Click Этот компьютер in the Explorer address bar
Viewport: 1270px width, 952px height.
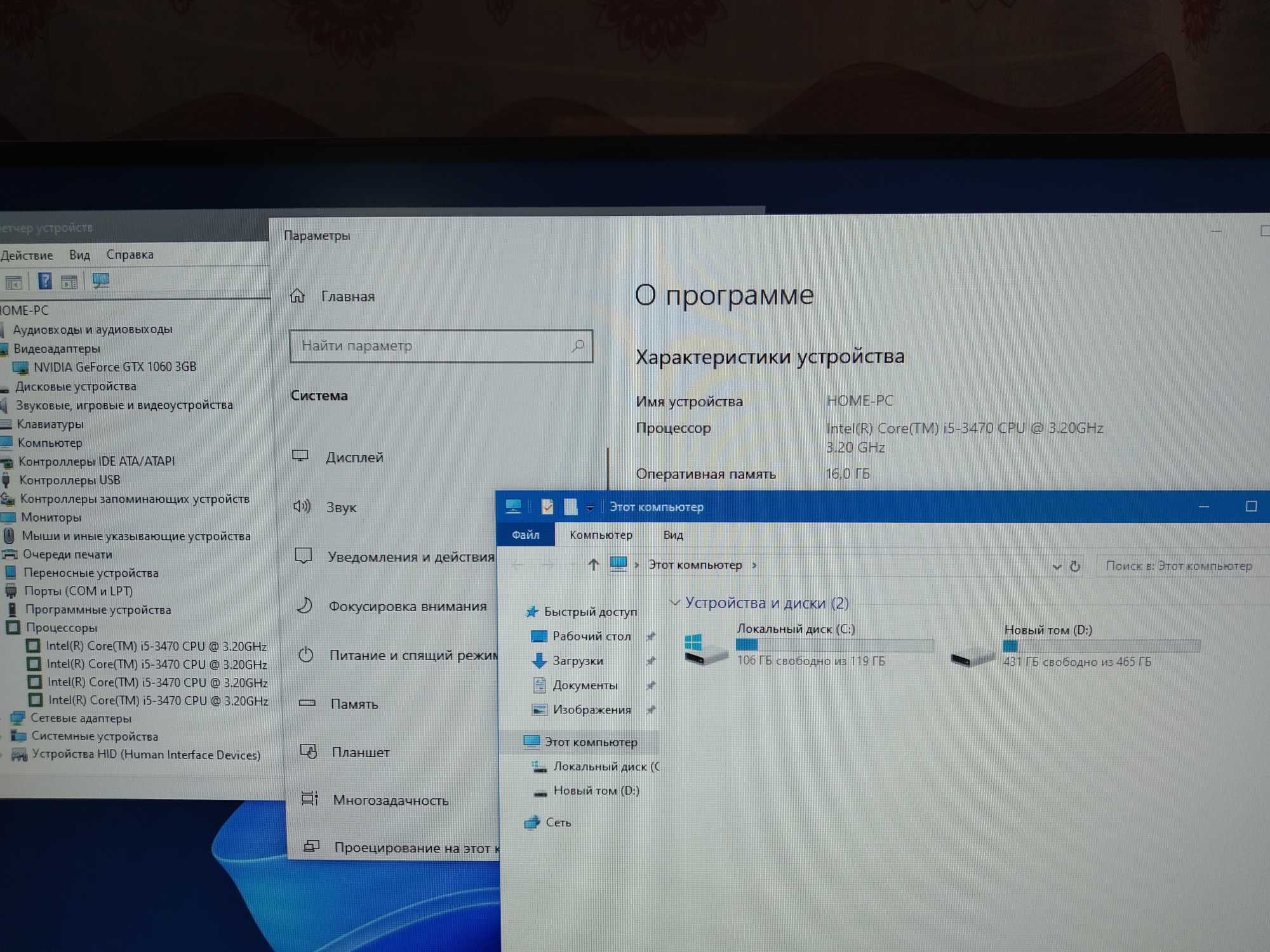pyautogui.click(x=695, y=565)
